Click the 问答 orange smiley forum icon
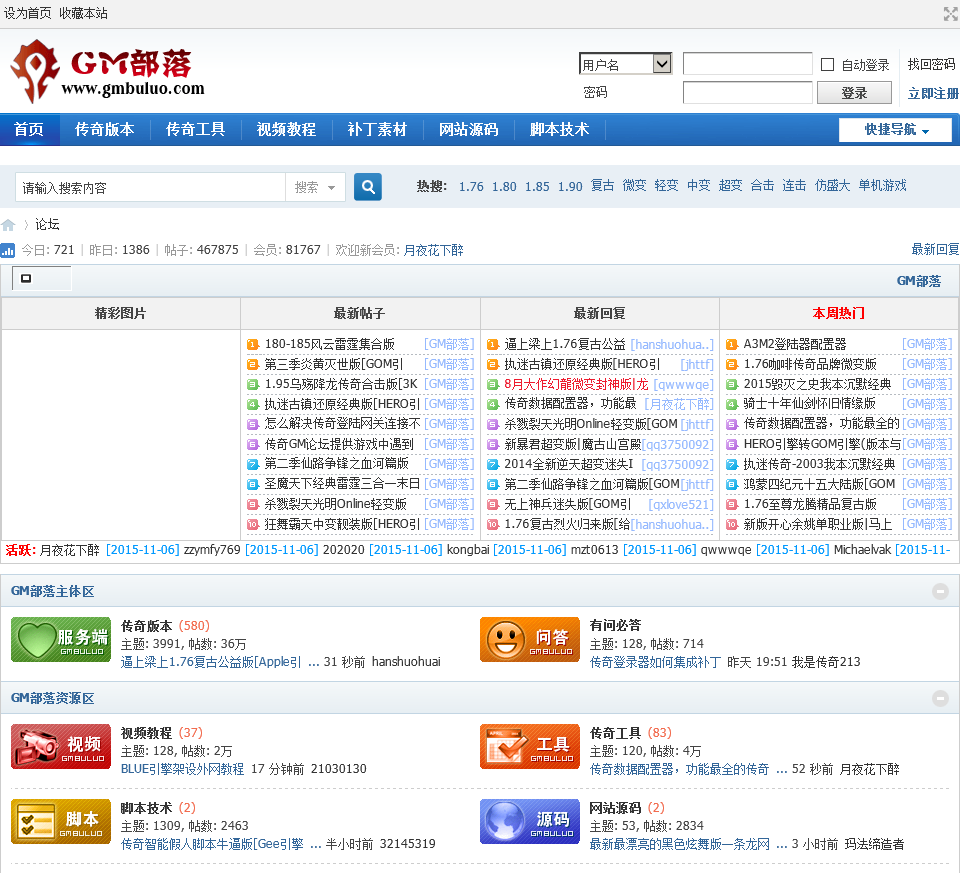960x873 pixels. 530,640
